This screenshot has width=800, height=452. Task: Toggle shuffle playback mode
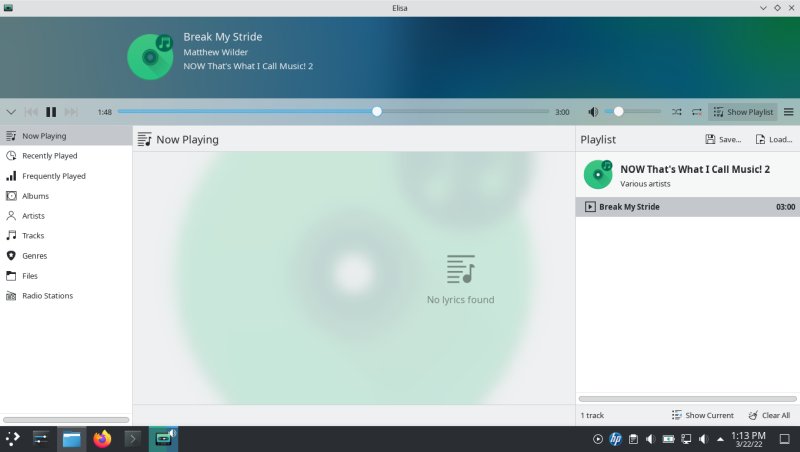point(677,112)
